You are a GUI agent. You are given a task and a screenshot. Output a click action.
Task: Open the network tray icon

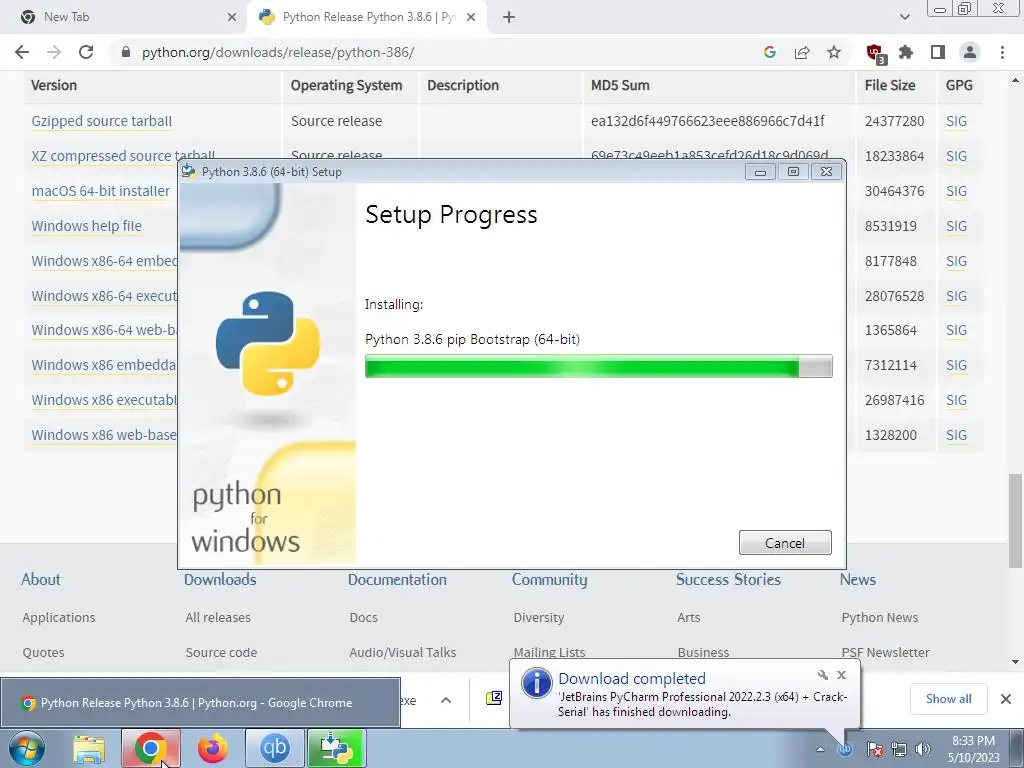[899, 749]
